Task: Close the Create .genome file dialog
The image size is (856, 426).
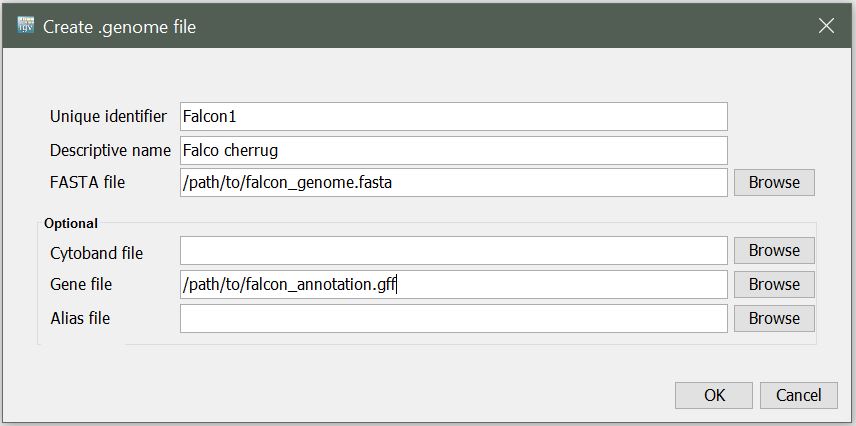Action: [826, 26]
